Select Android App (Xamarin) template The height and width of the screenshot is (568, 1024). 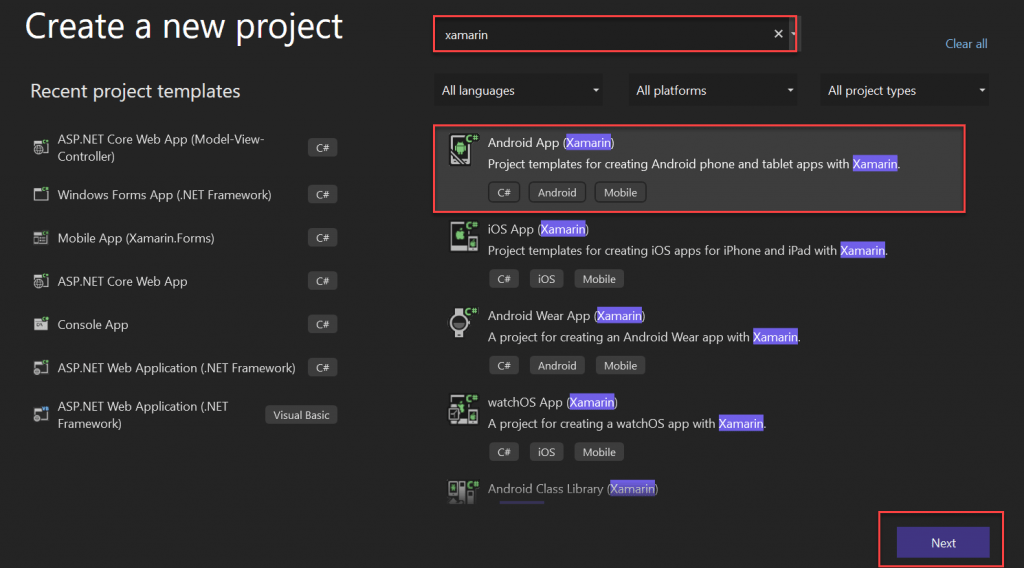[x=699, y=168]
